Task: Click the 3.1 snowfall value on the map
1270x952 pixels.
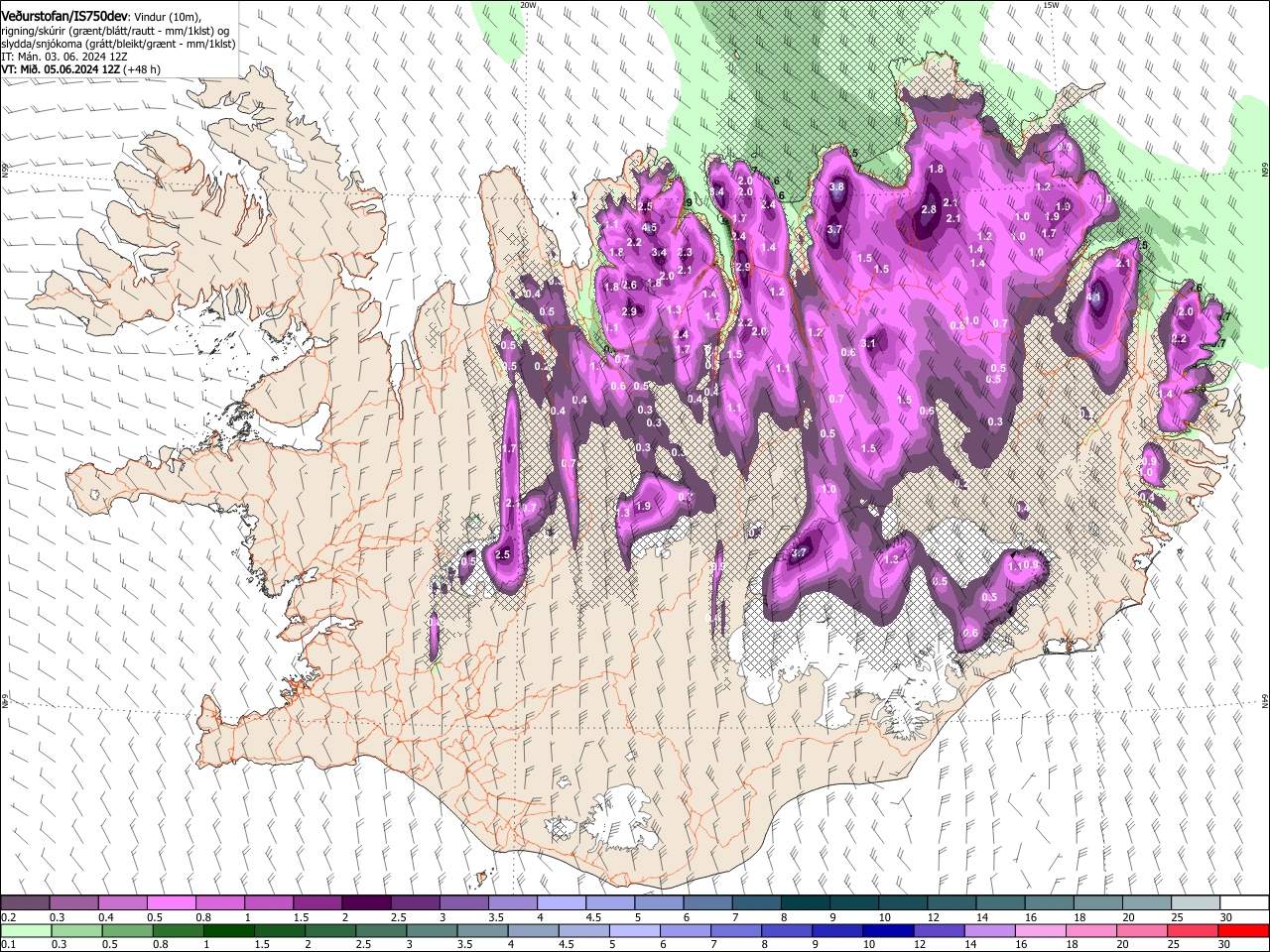Action: point(869,343)
